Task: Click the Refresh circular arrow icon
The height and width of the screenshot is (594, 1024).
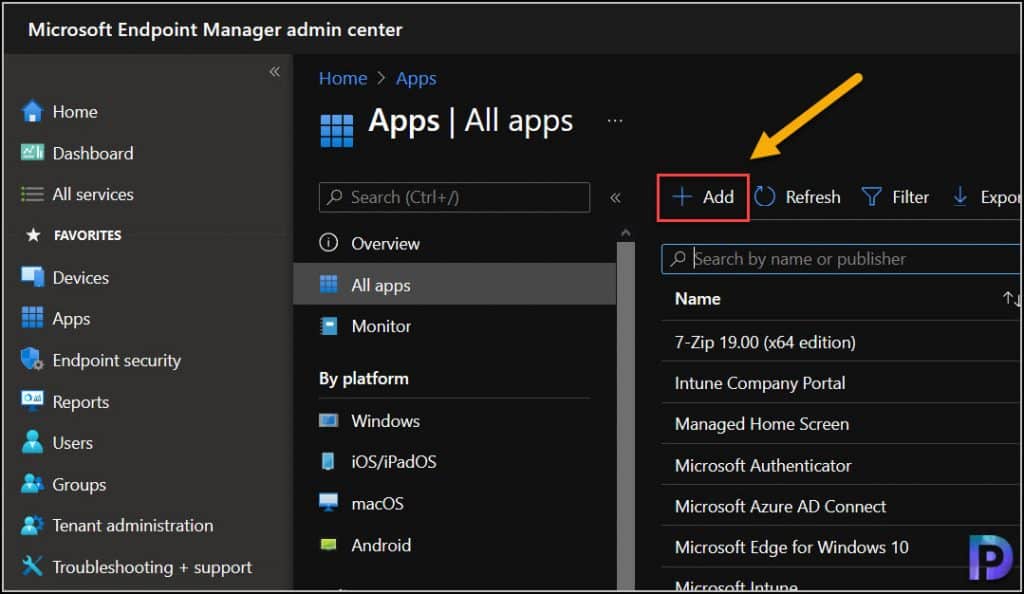Action: click(765, 196)
